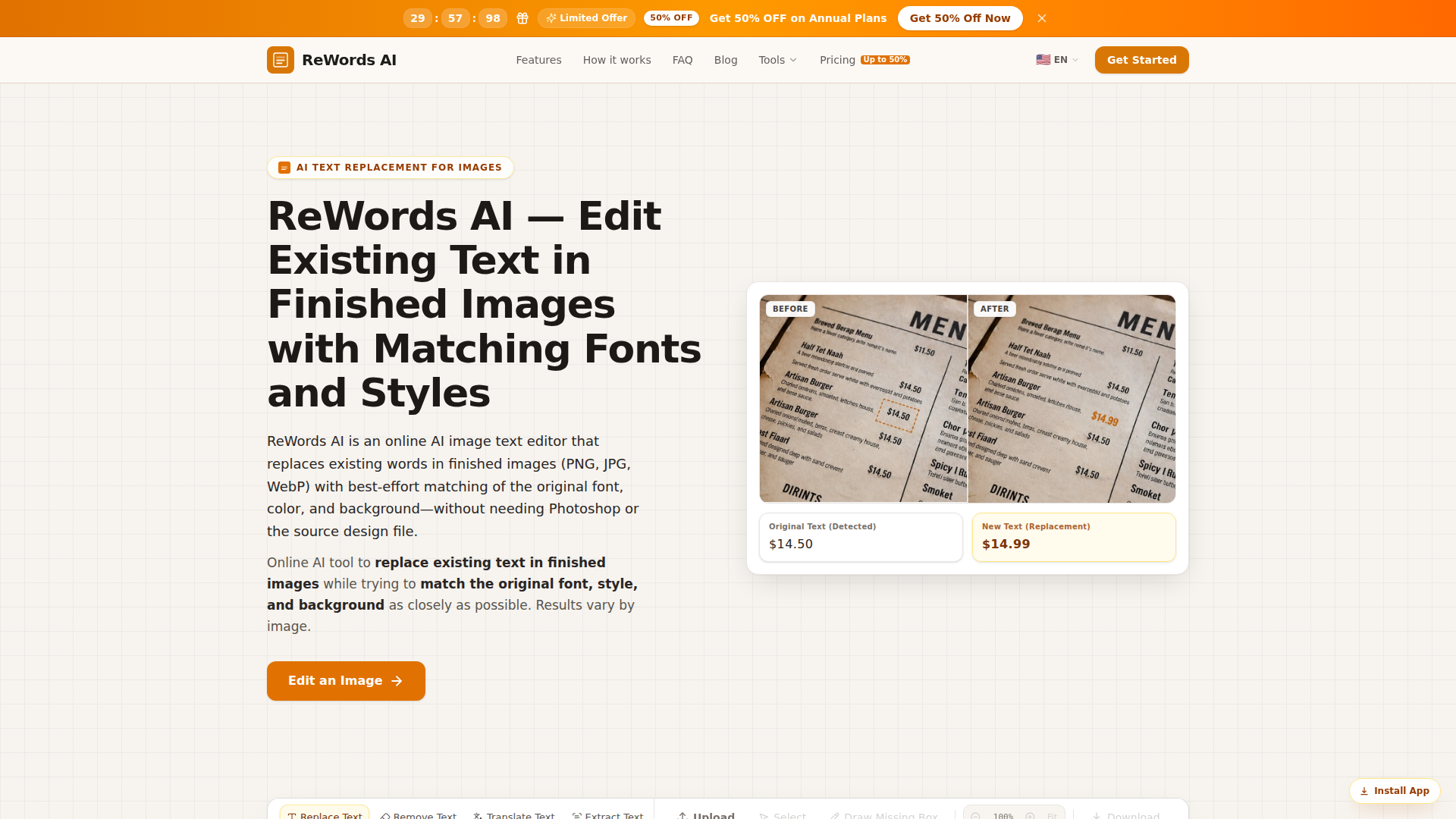Select the Remove Text tab
Viewport: 1456px width, 819px height.
419,813
